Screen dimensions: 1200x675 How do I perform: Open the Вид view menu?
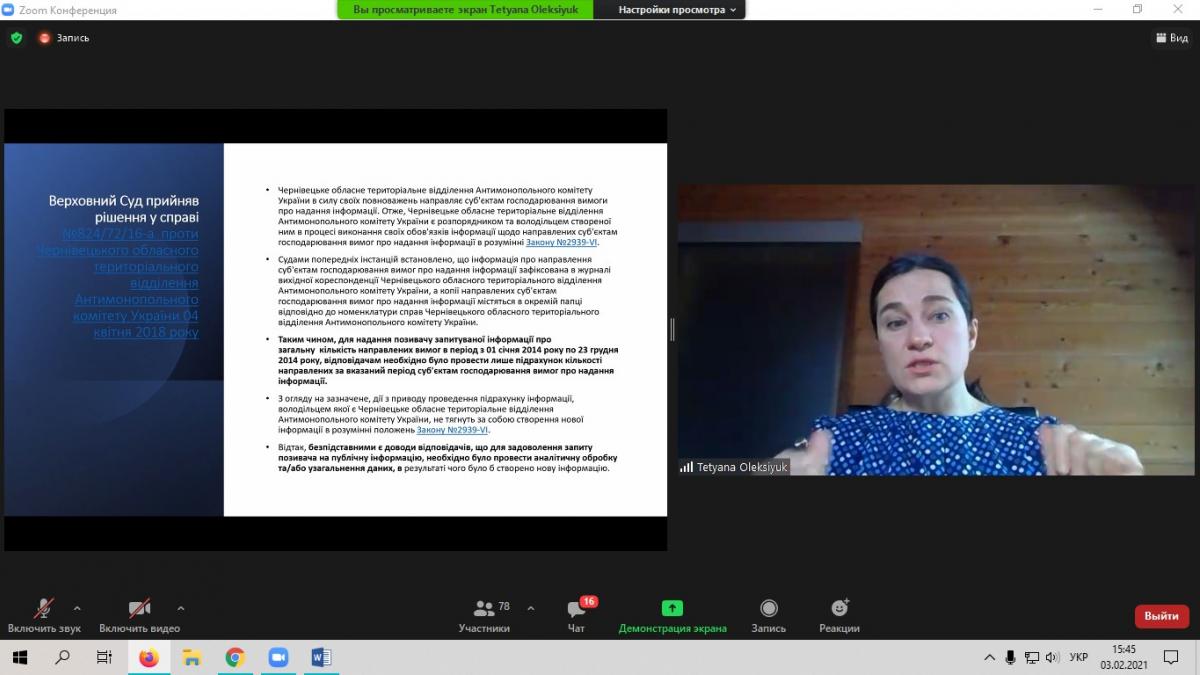click(x=1172, y=38)
